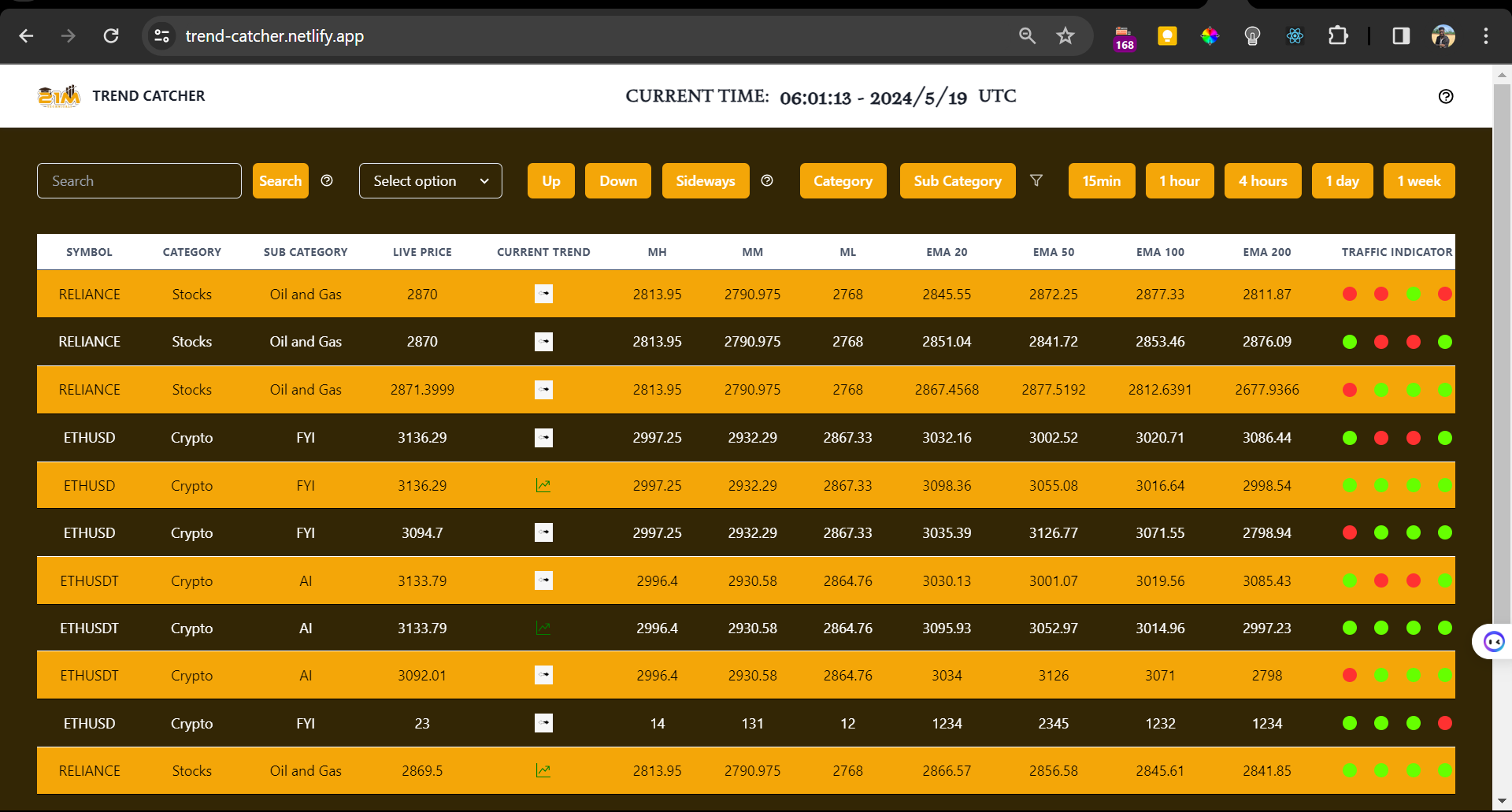Open the help circle icon at top right
Screen dimensions: 1512x812
[x=1446, y=96]
